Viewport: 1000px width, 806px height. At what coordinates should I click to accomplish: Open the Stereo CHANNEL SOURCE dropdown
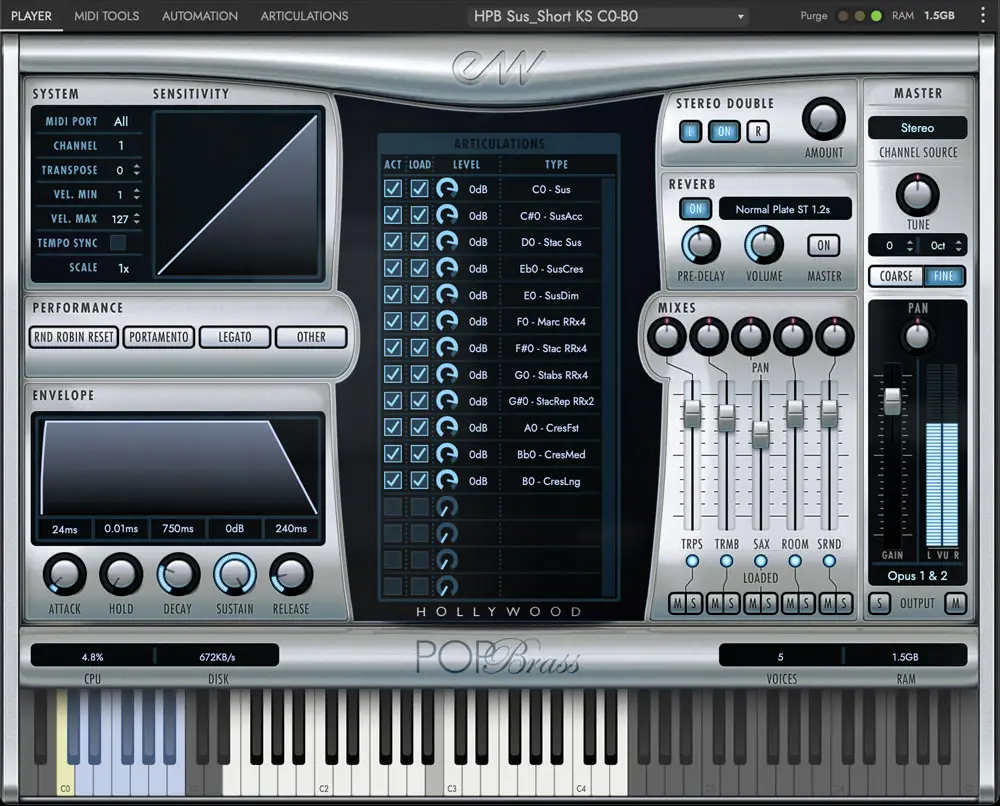click(x=917, y=128)
